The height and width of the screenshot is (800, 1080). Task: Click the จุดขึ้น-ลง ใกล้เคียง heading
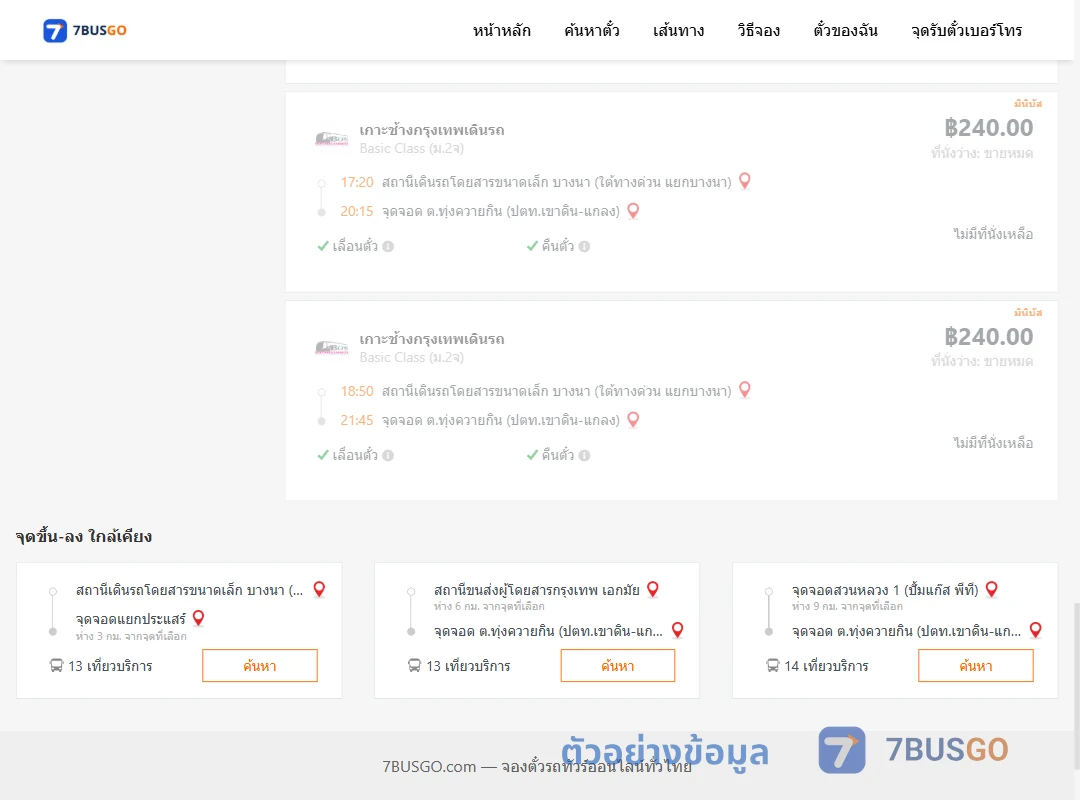tap(84, 536)
